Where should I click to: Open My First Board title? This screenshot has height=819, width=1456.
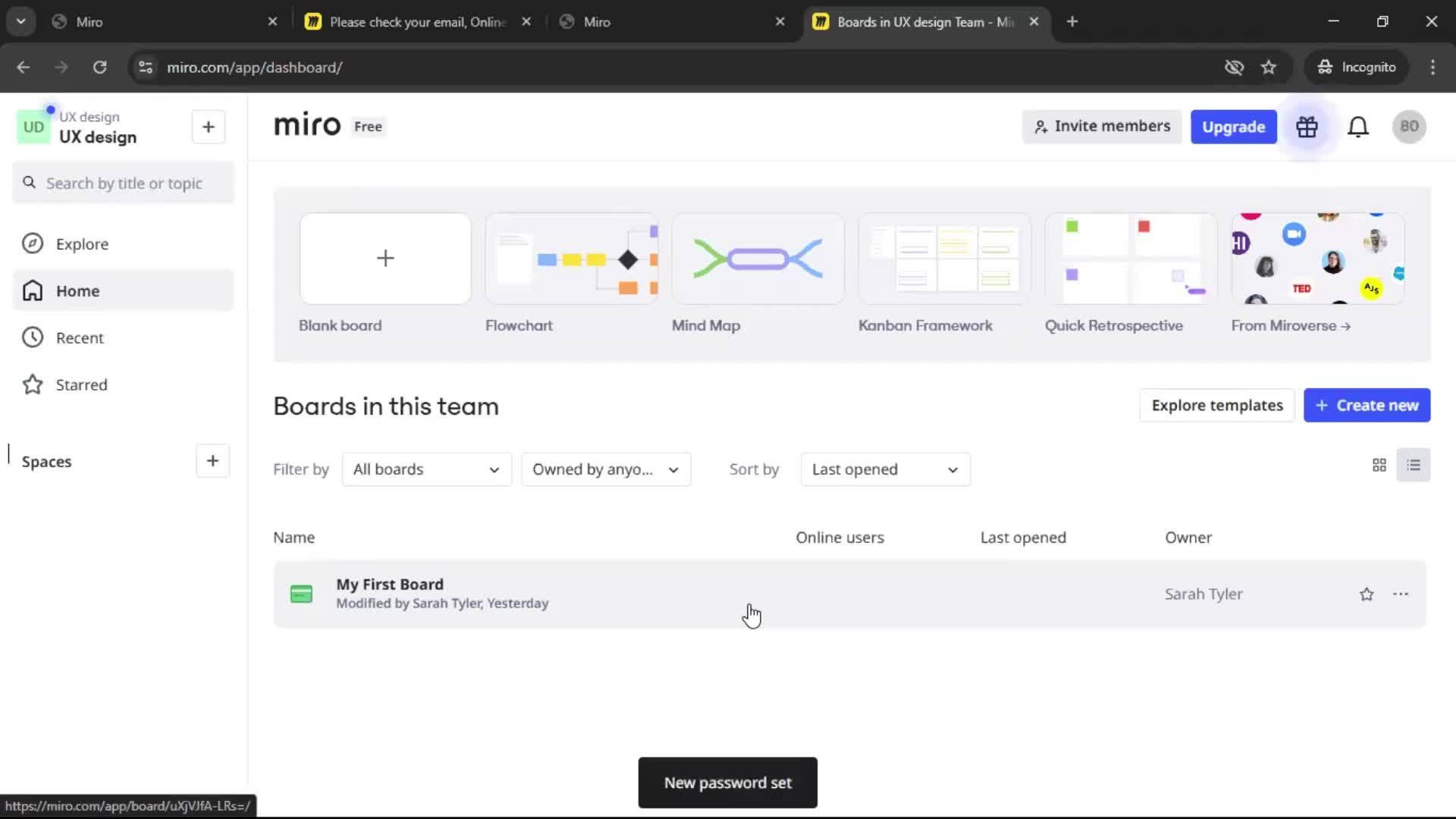click(x=390, y=585)
